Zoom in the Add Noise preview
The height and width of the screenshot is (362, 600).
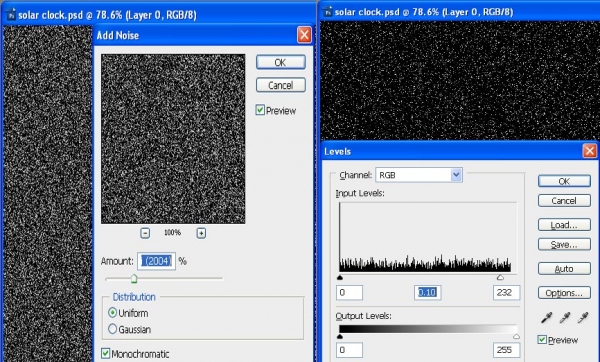(x=201, y=233)
